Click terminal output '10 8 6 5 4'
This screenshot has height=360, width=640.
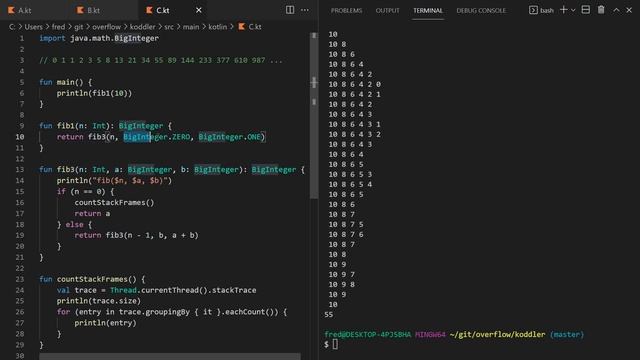350,184
